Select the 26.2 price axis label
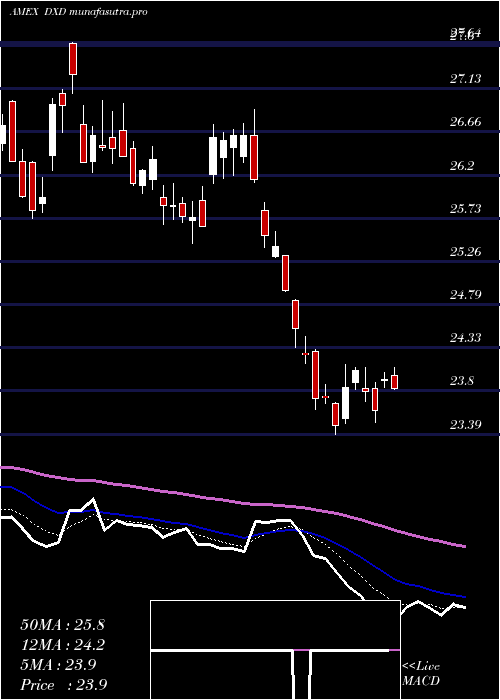This screenshot has width=500, height=700. [461, 166]
